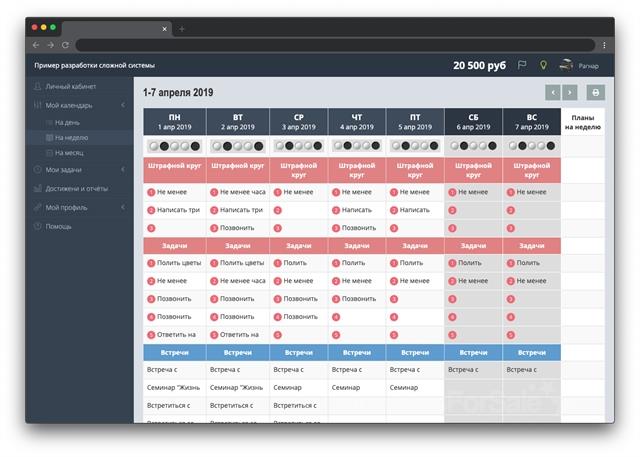Open the Рагнар user avatar
The width and height of the screenshot is (640, 457).
coord(567,65)
